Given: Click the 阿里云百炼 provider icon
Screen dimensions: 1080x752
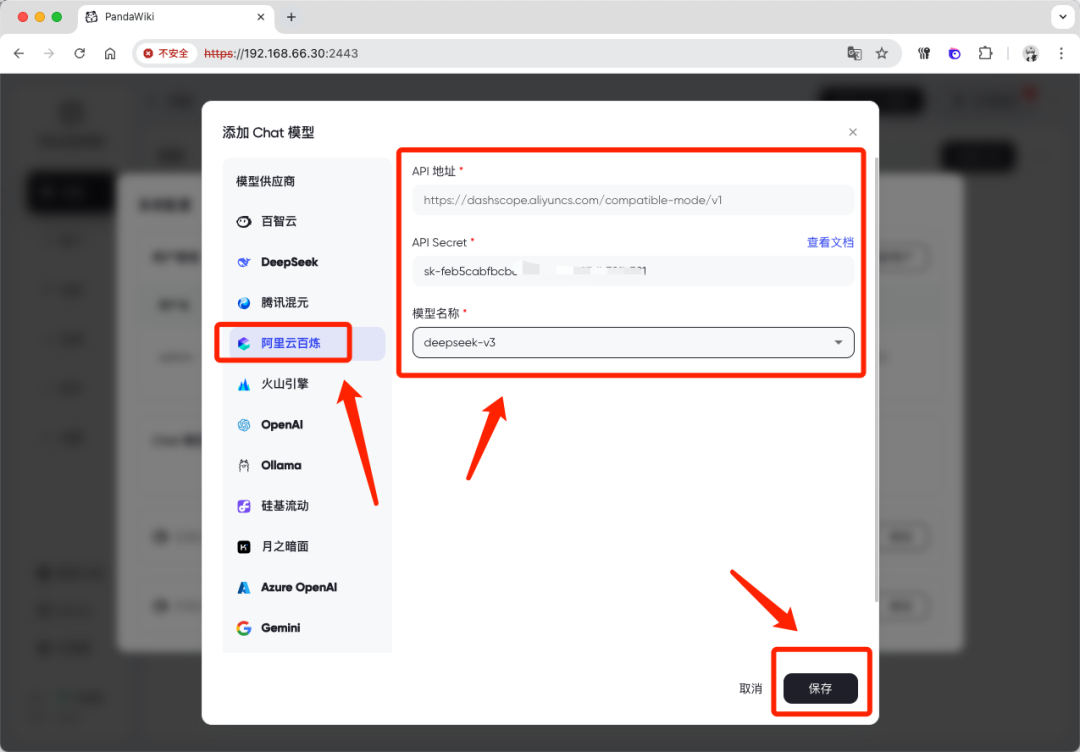Looking at the screenshot, I should (x=244, y=343).
